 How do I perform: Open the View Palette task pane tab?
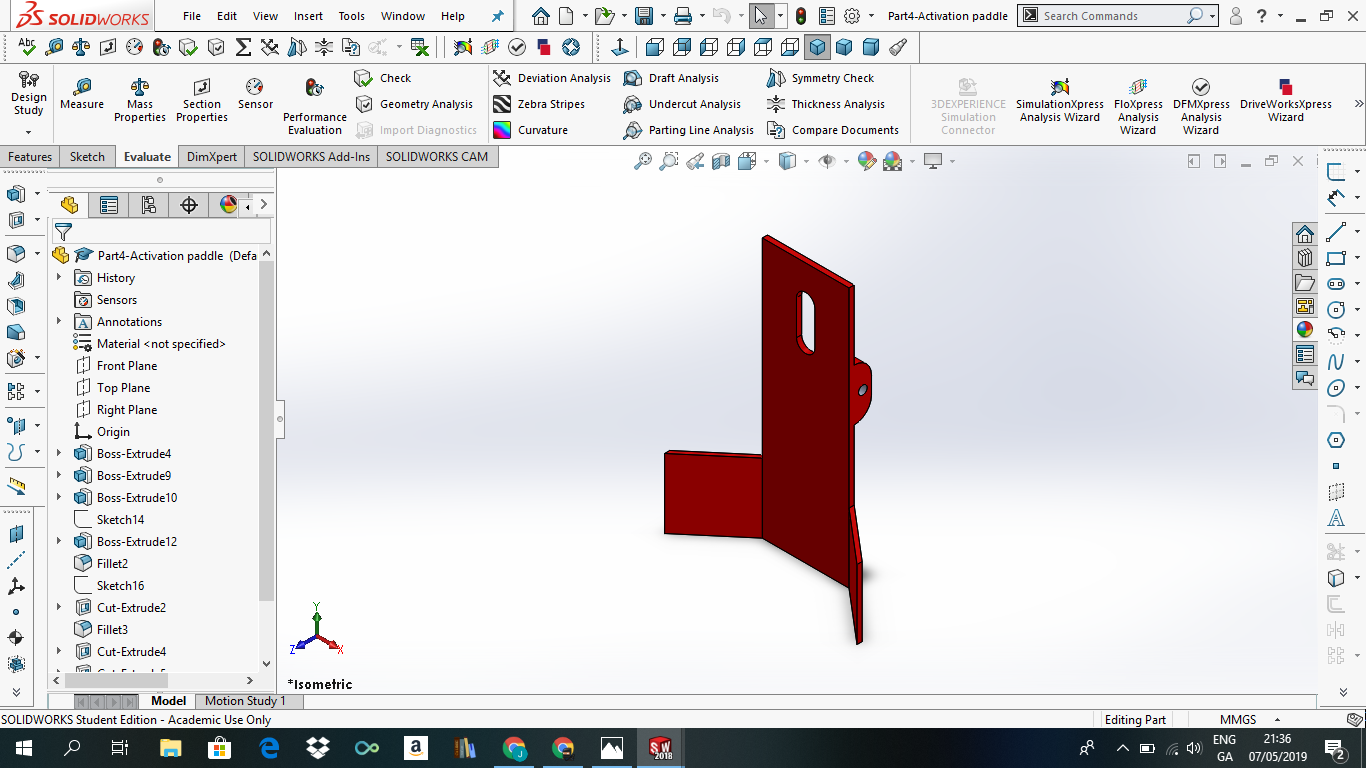1305,306
